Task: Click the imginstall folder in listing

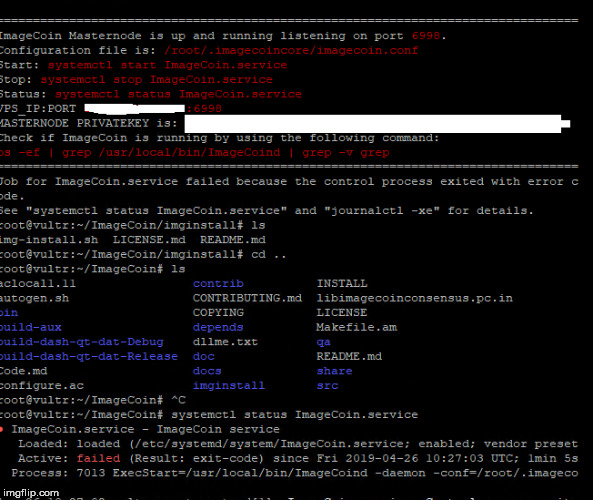Action: 229,385
